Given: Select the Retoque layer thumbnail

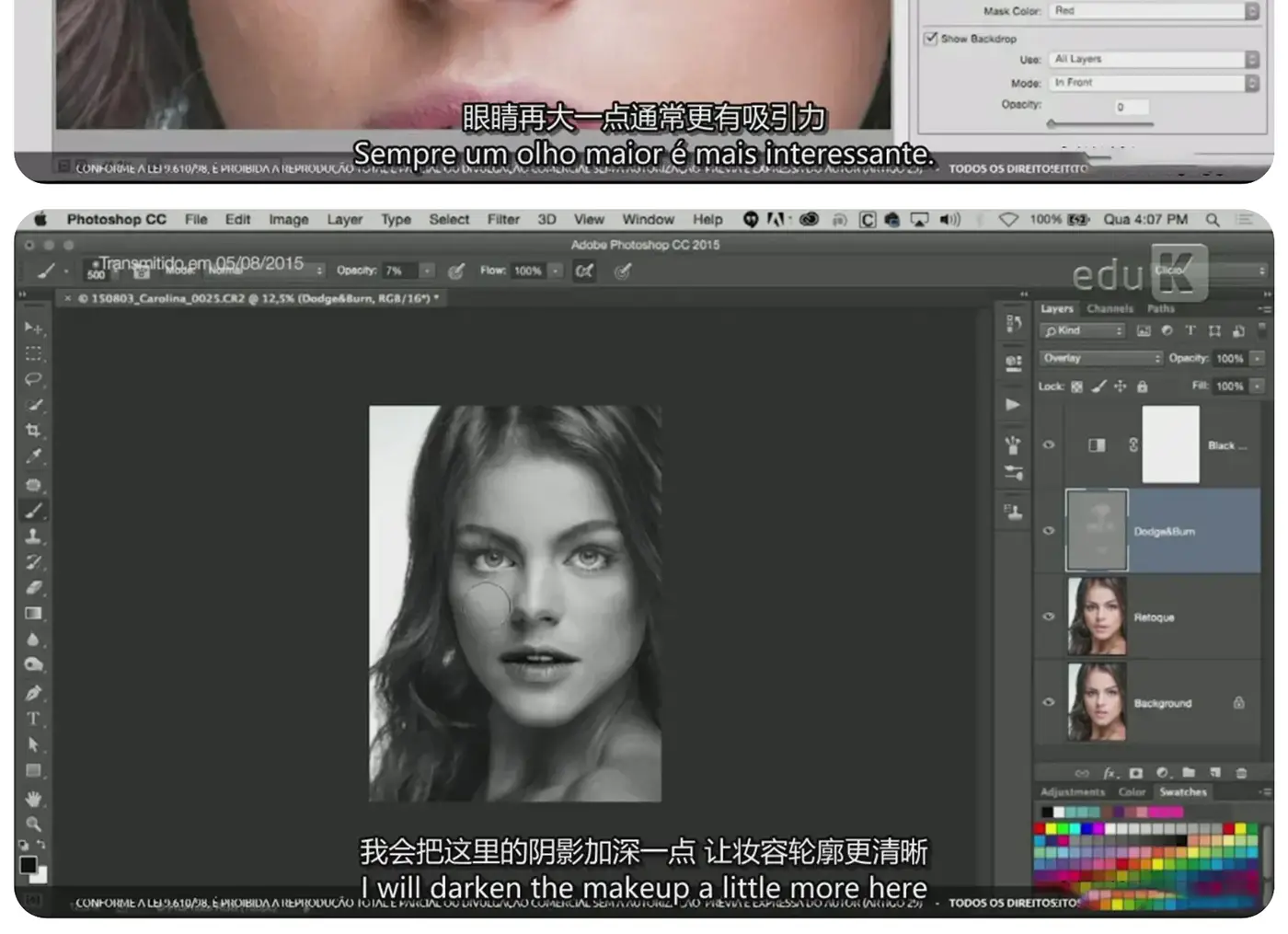Looking at the screenshot, I should tap(1097, 617).
